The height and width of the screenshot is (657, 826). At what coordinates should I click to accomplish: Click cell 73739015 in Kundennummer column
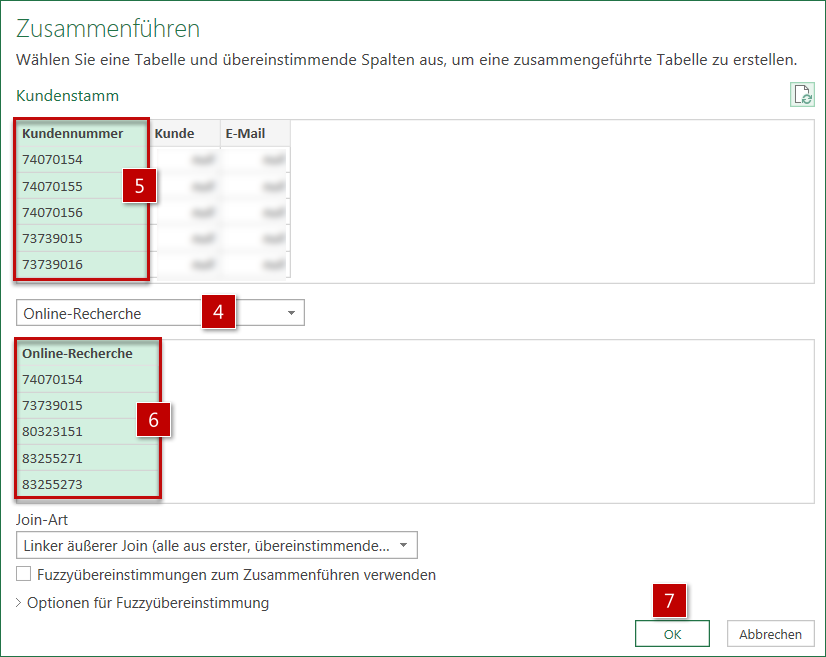(x=82, y=238)
